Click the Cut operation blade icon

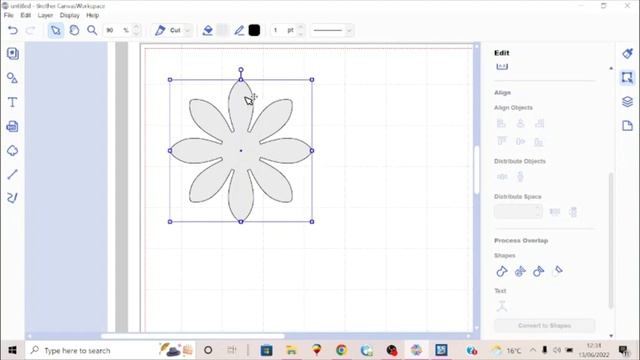[160, 30]
